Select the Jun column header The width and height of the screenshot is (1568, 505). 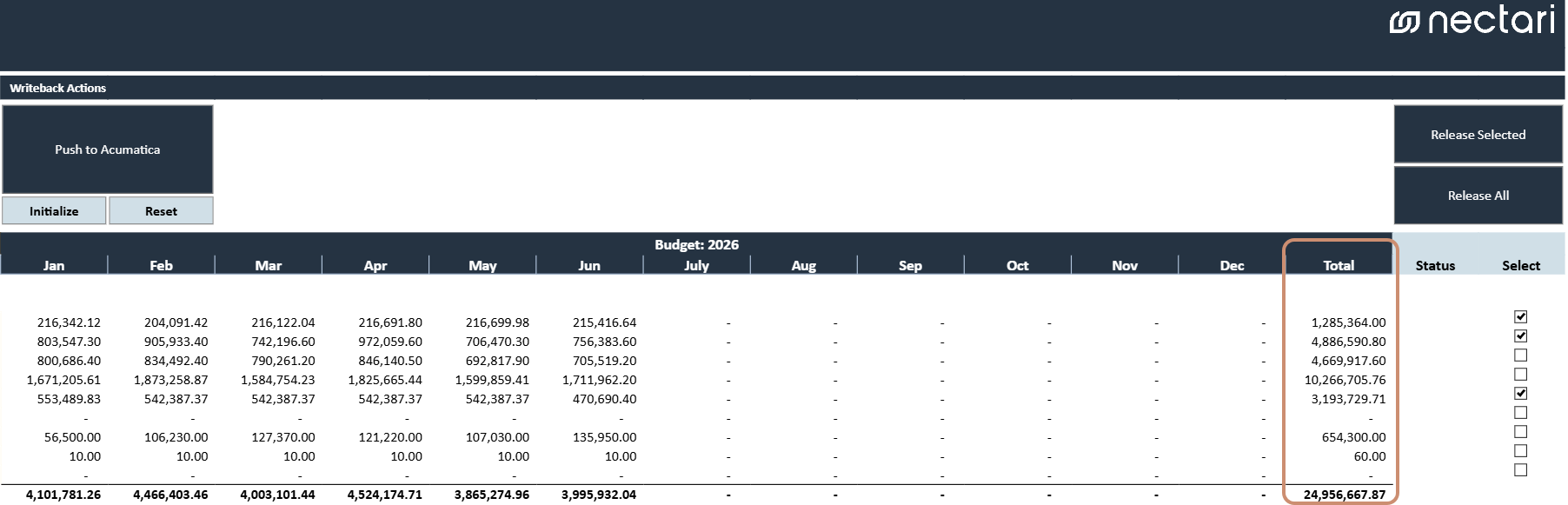click(x=589, y=266)
